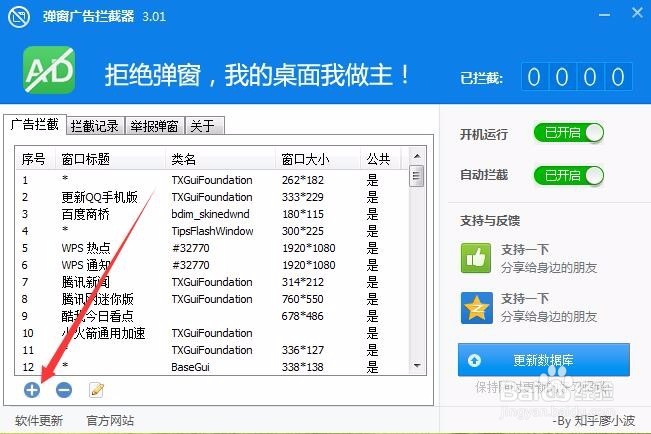Minimize the ad blocker window

point(604,15)
